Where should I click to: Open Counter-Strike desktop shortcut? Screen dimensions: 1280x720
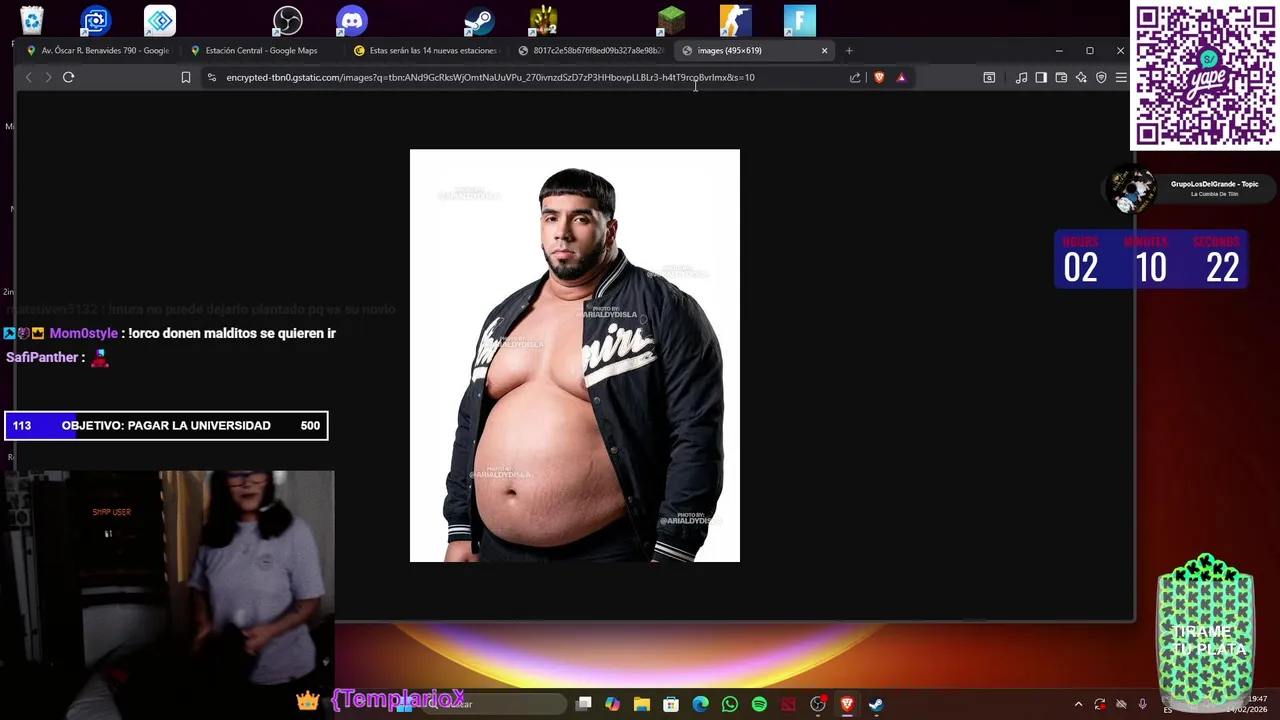click(735, 20)
